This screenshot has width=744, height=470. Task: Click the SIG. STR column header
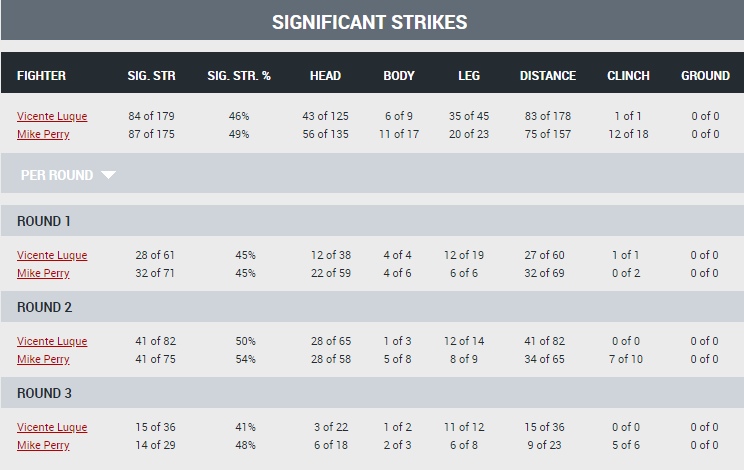click(x=151, y=76)
